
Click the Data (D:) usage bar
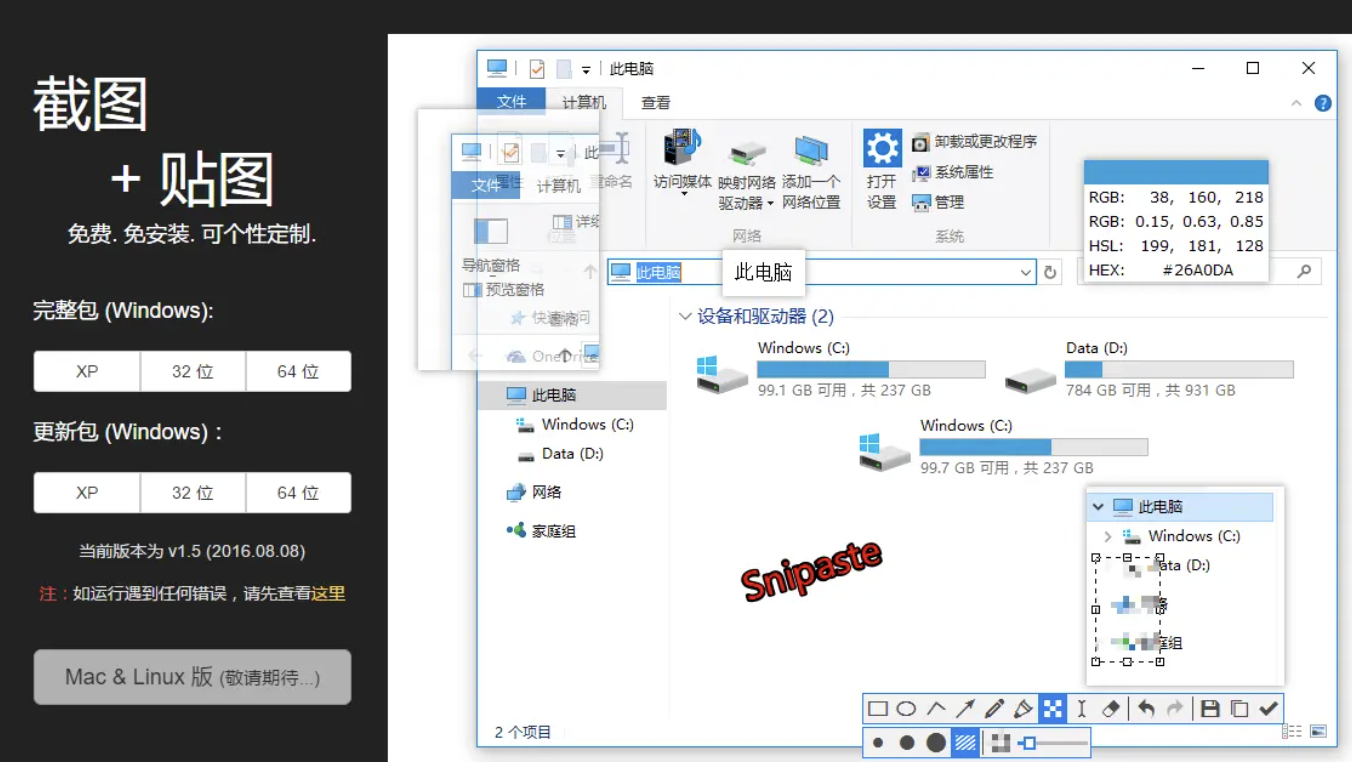1179,369
